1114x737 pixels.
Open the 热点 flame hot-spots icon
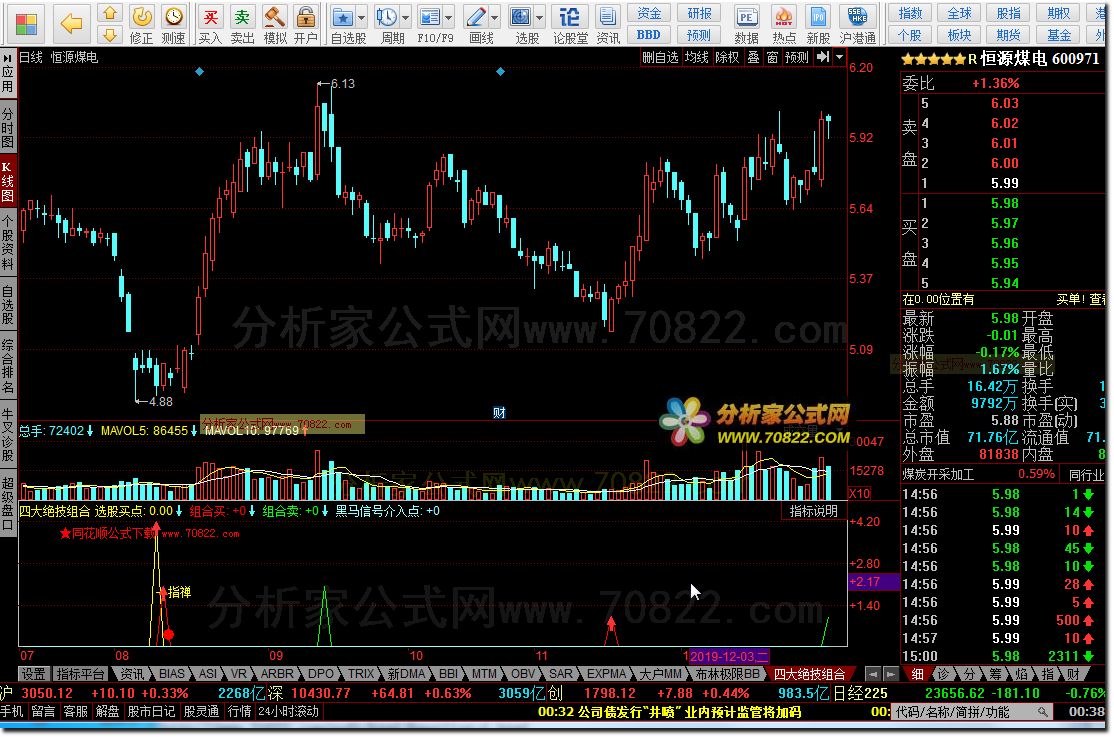click(x=784, y=16)
